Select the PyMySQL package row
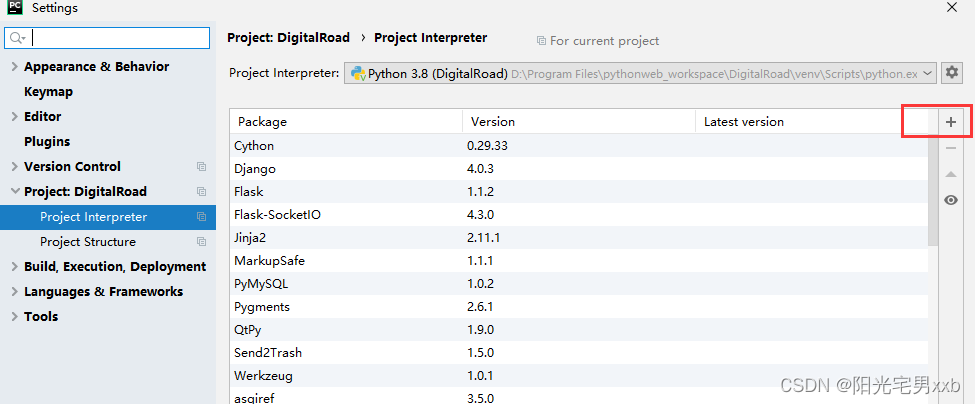 [579, 284]
